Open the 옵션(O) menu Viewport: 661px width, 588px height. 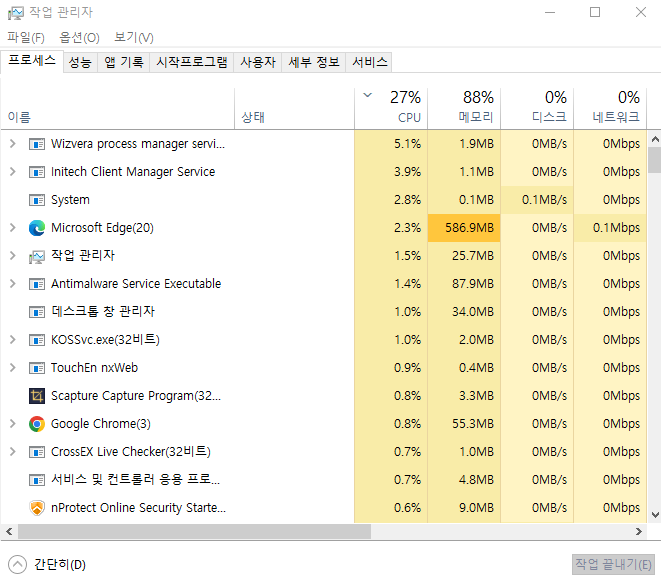pos(79,38)
